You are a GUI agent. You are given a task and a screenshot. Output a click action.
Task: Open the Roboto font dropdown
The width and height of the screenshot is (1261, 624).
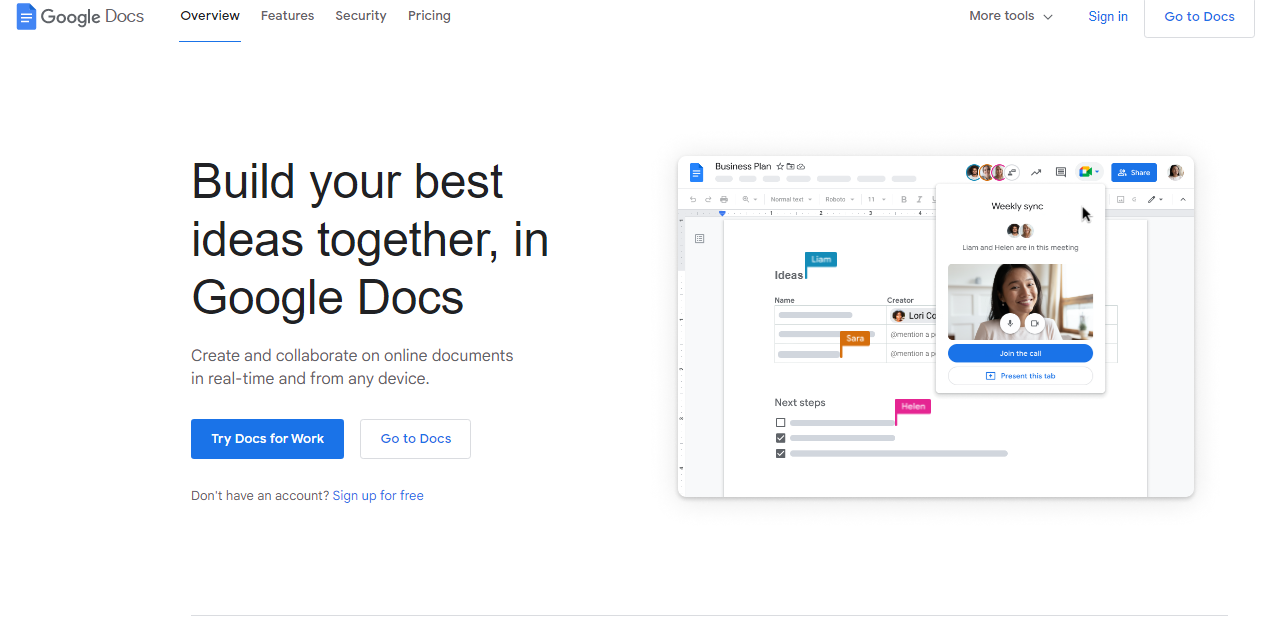point(839,199)
